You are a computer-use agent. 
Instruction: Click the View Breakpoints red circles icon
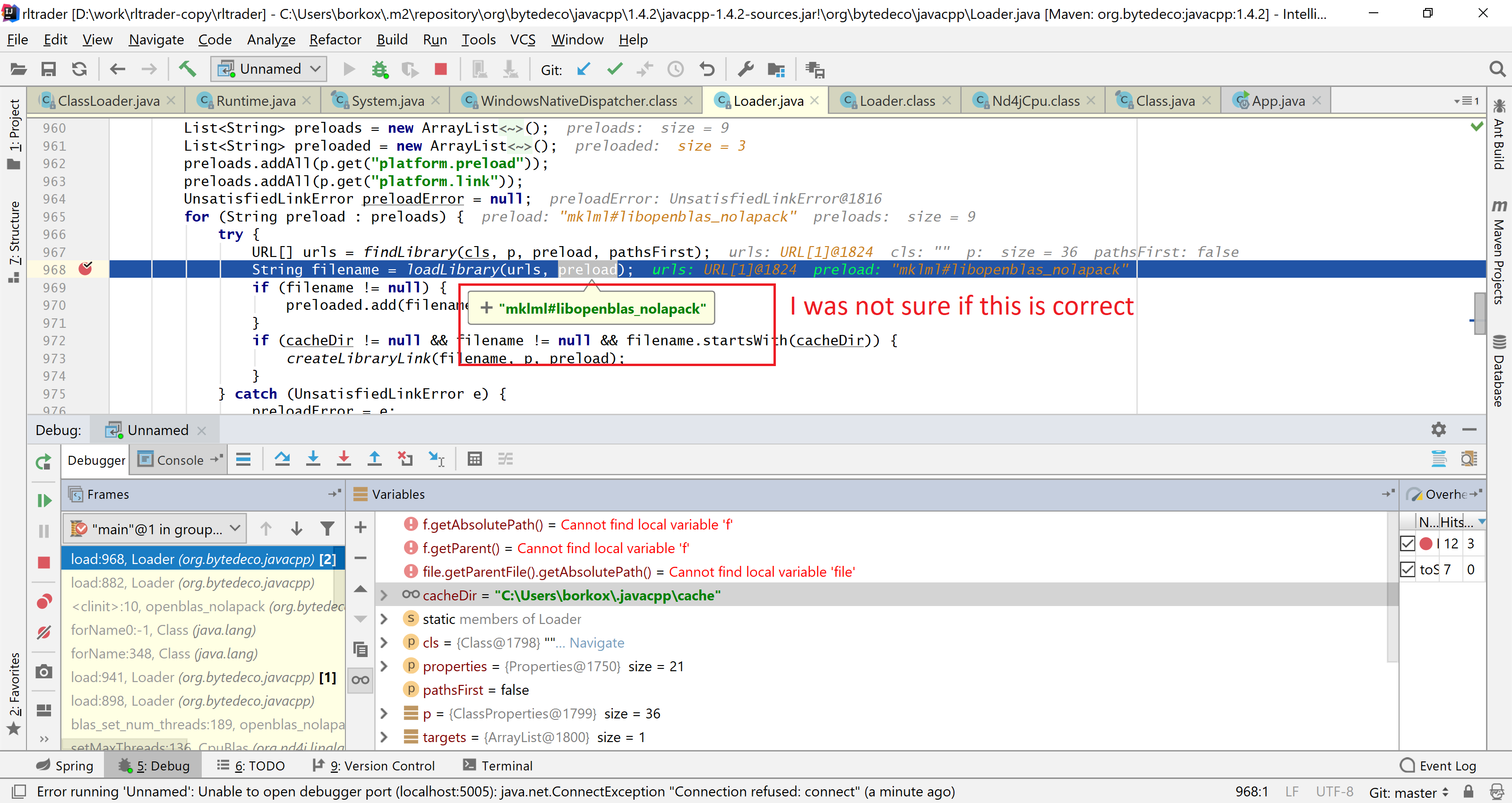click(44, 602)
